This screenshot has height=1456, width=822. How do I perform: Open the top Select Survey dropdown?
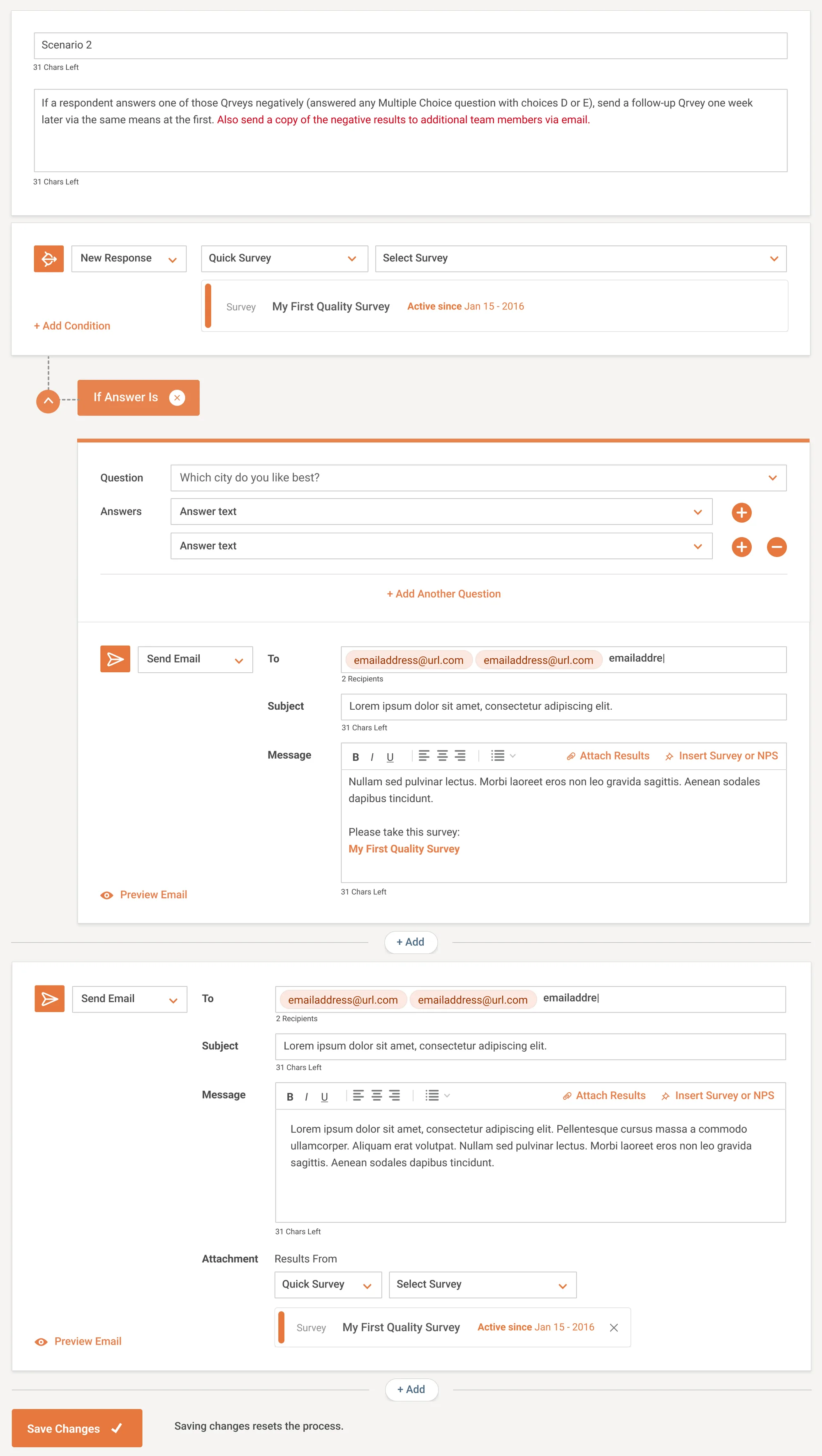581,258
